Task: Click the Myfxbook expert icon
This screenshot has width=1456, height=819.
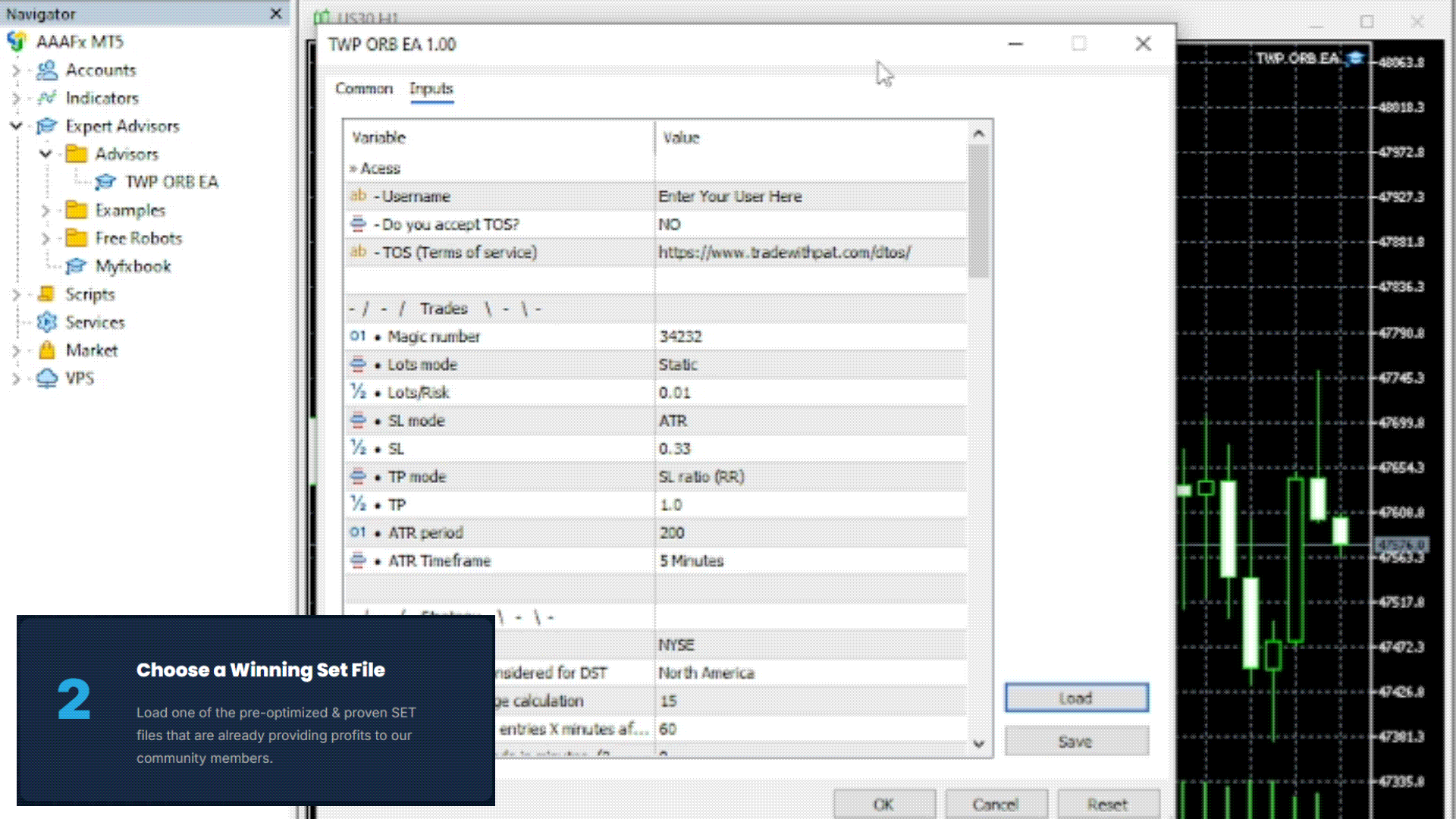Action: [76, 266]
